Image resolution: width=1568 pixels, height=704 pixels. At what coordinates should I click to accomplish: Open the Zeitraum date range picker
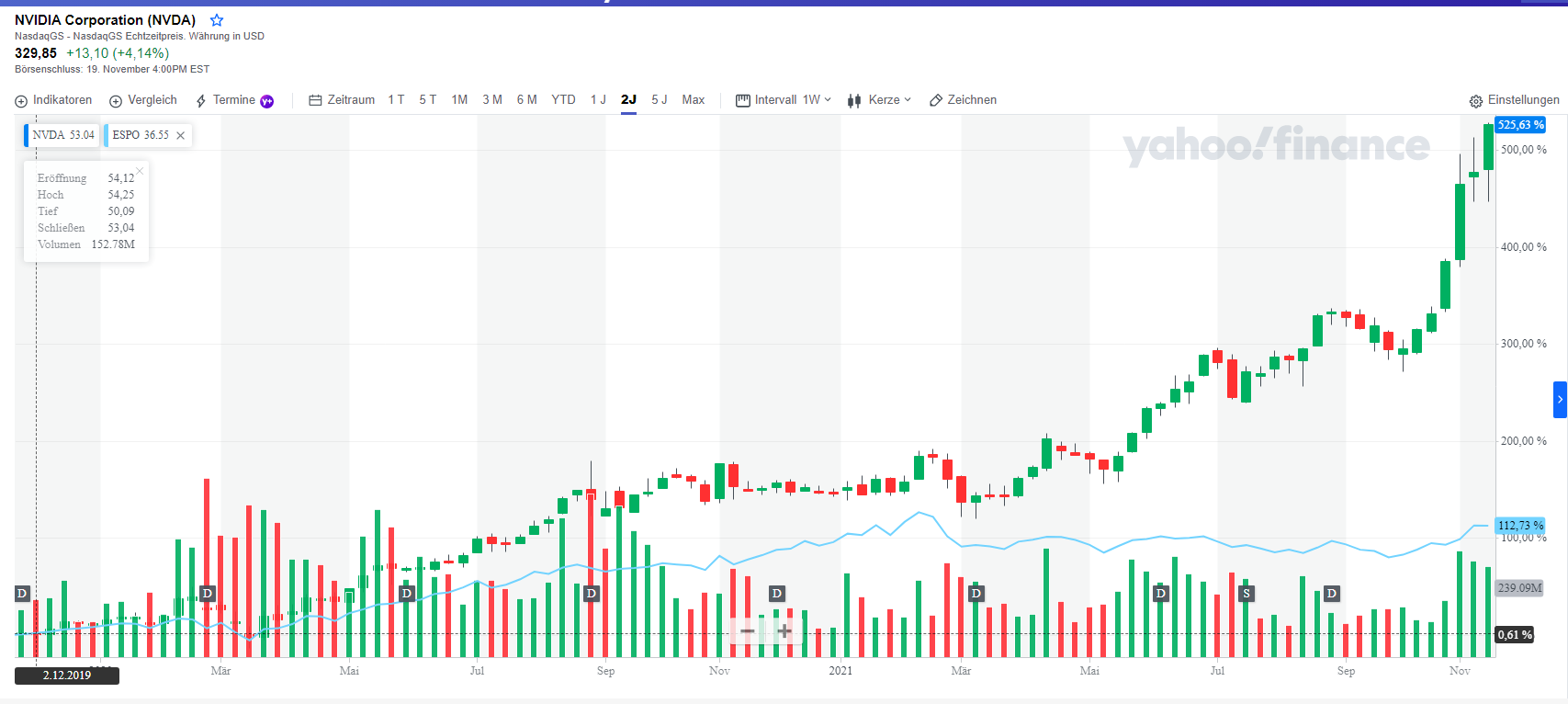tap(342, 100)
